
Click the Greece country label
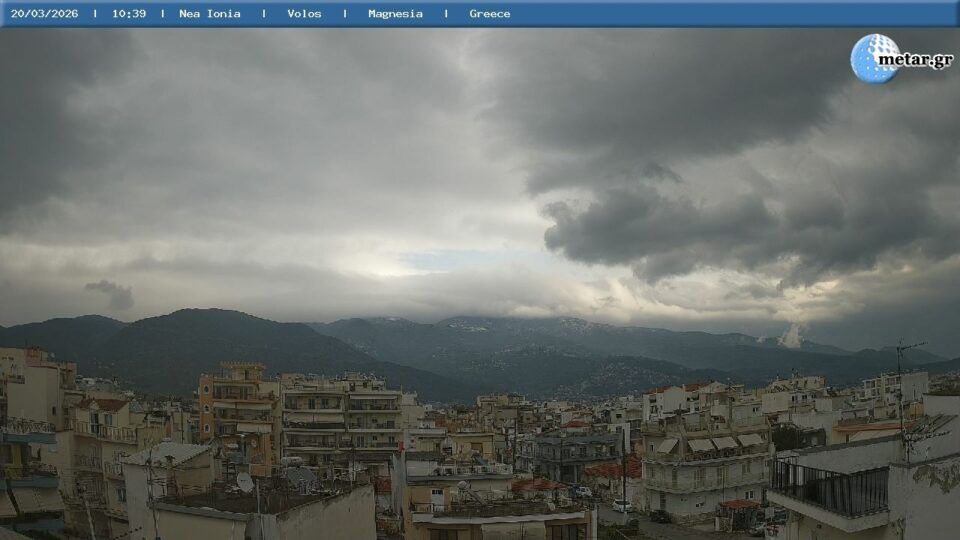tap(490, 14)
